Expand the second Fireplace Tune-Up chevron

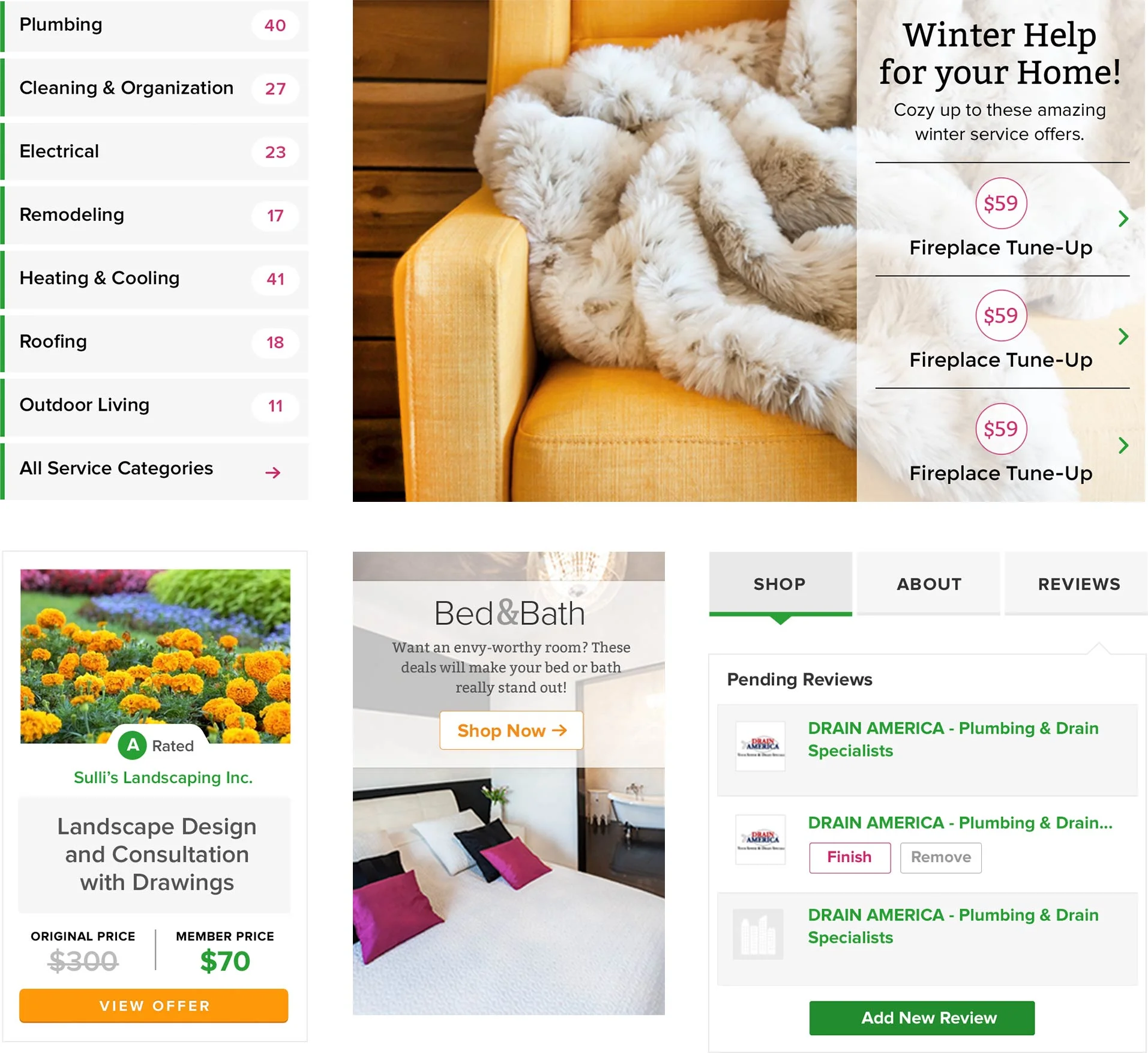(1123, 336)
